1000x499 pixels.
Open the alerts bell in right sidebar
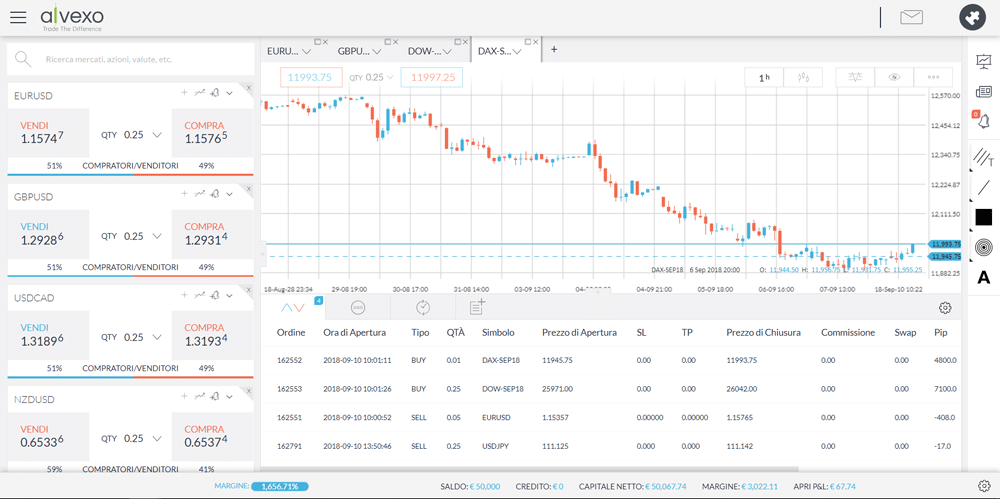[983, 121]
